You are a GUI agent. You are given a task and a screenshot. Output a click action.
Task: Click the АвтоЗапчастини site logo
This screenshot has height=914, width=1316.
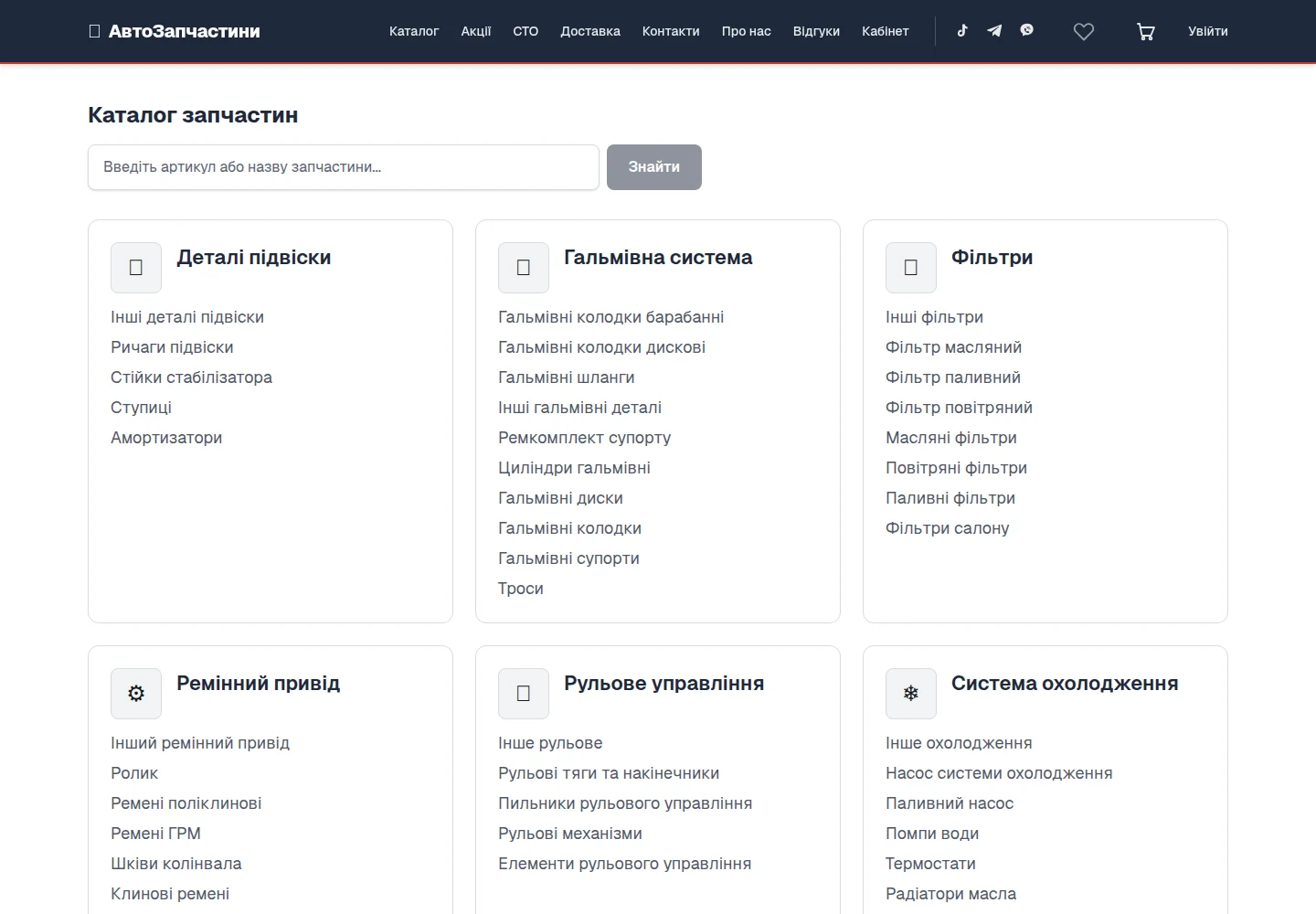[175, 31]
